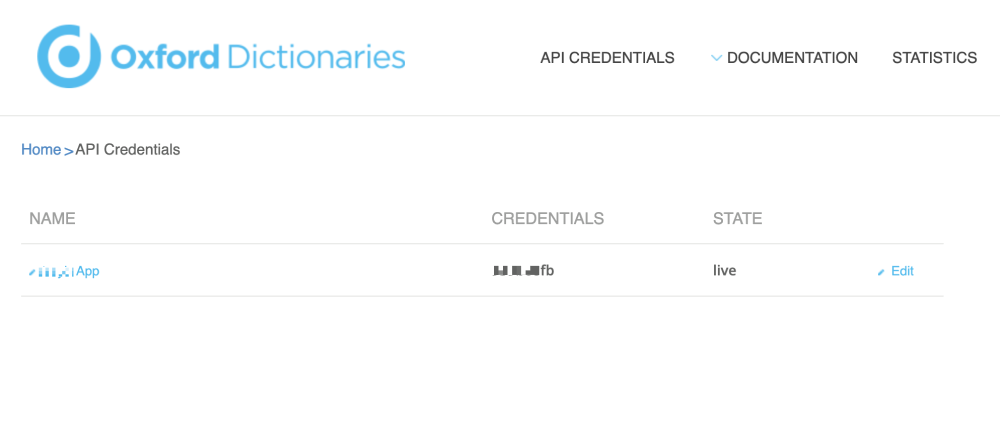Expand the chevron beside DOCUMENTATION

[716, 58]
